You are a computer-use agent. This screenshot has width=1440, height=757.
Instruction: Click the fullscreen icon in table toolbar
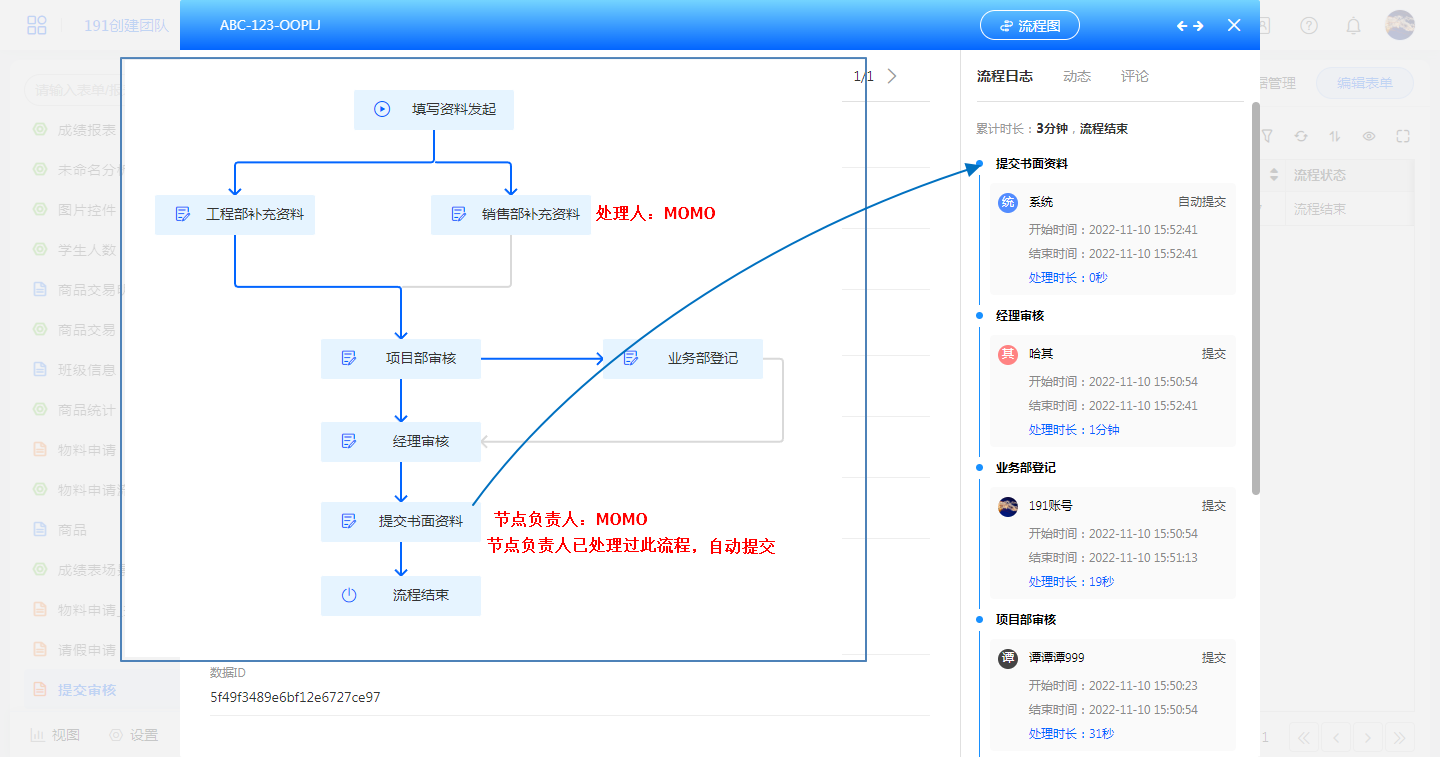pos(1403,136)
